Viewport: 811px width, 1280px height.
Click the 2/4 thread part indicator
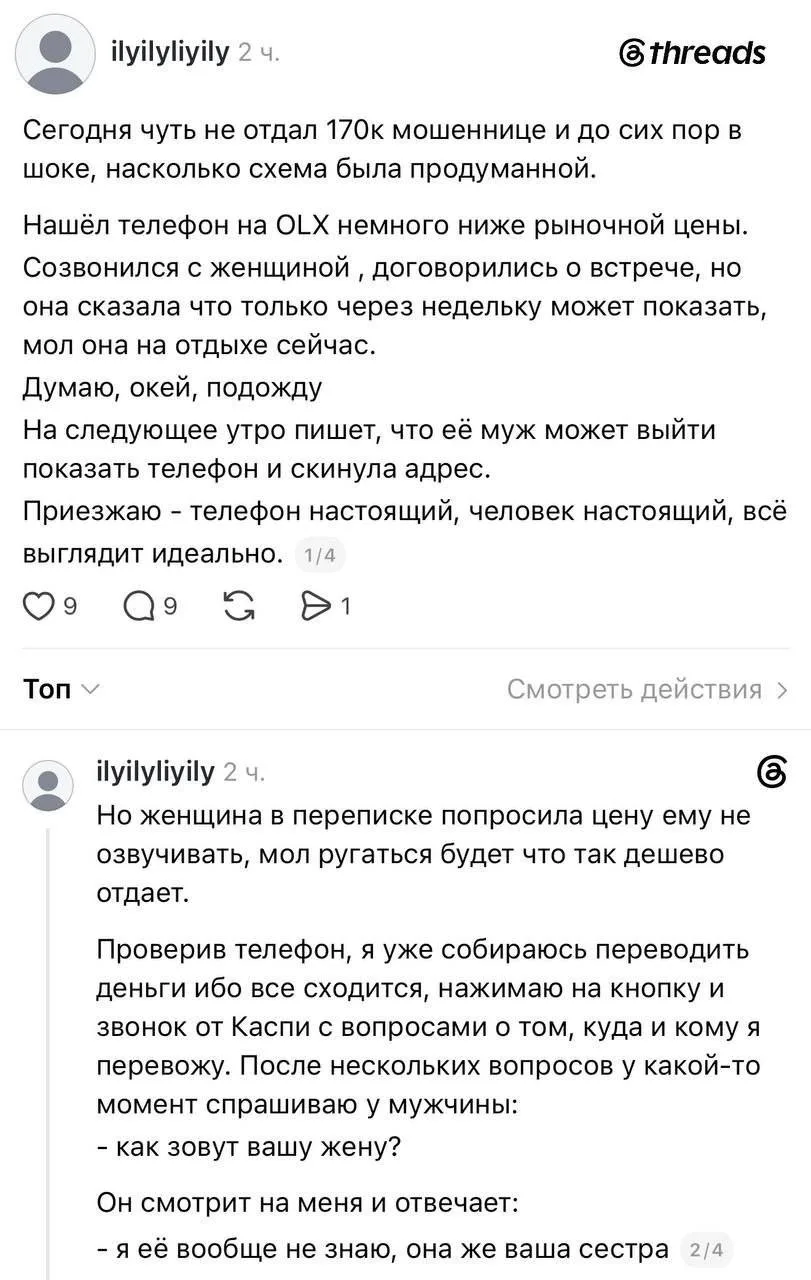(x=706, y=1249)
